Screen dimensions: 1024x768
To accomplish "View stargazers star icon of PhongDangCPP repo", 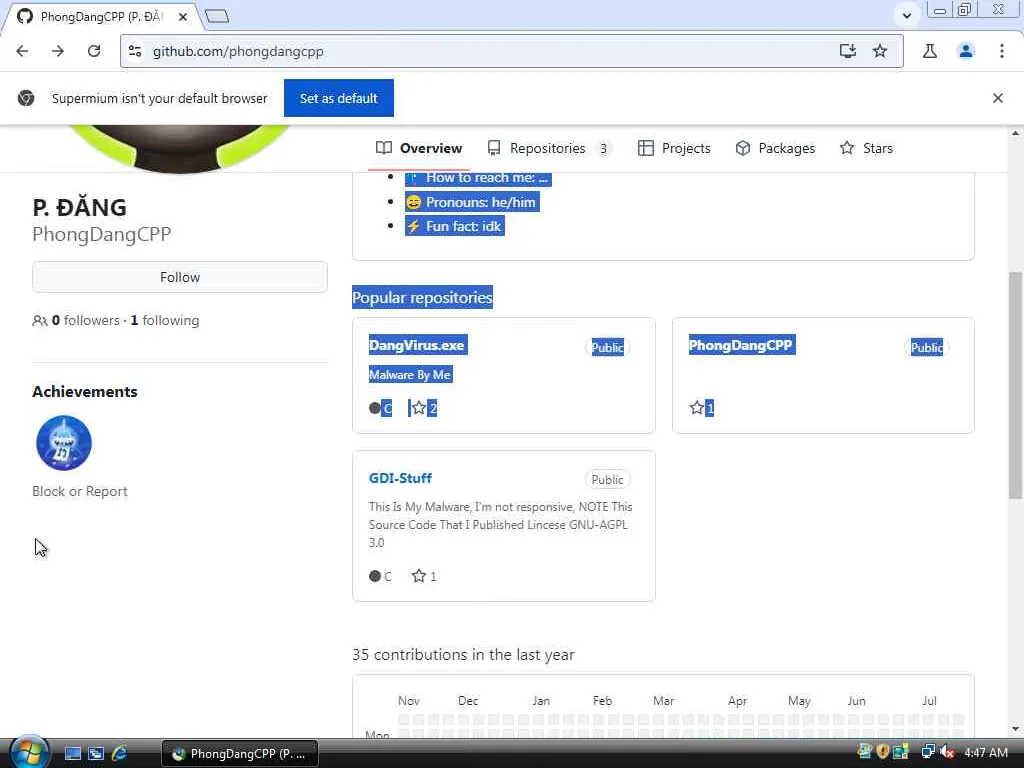I will click(x=697, y=408).
